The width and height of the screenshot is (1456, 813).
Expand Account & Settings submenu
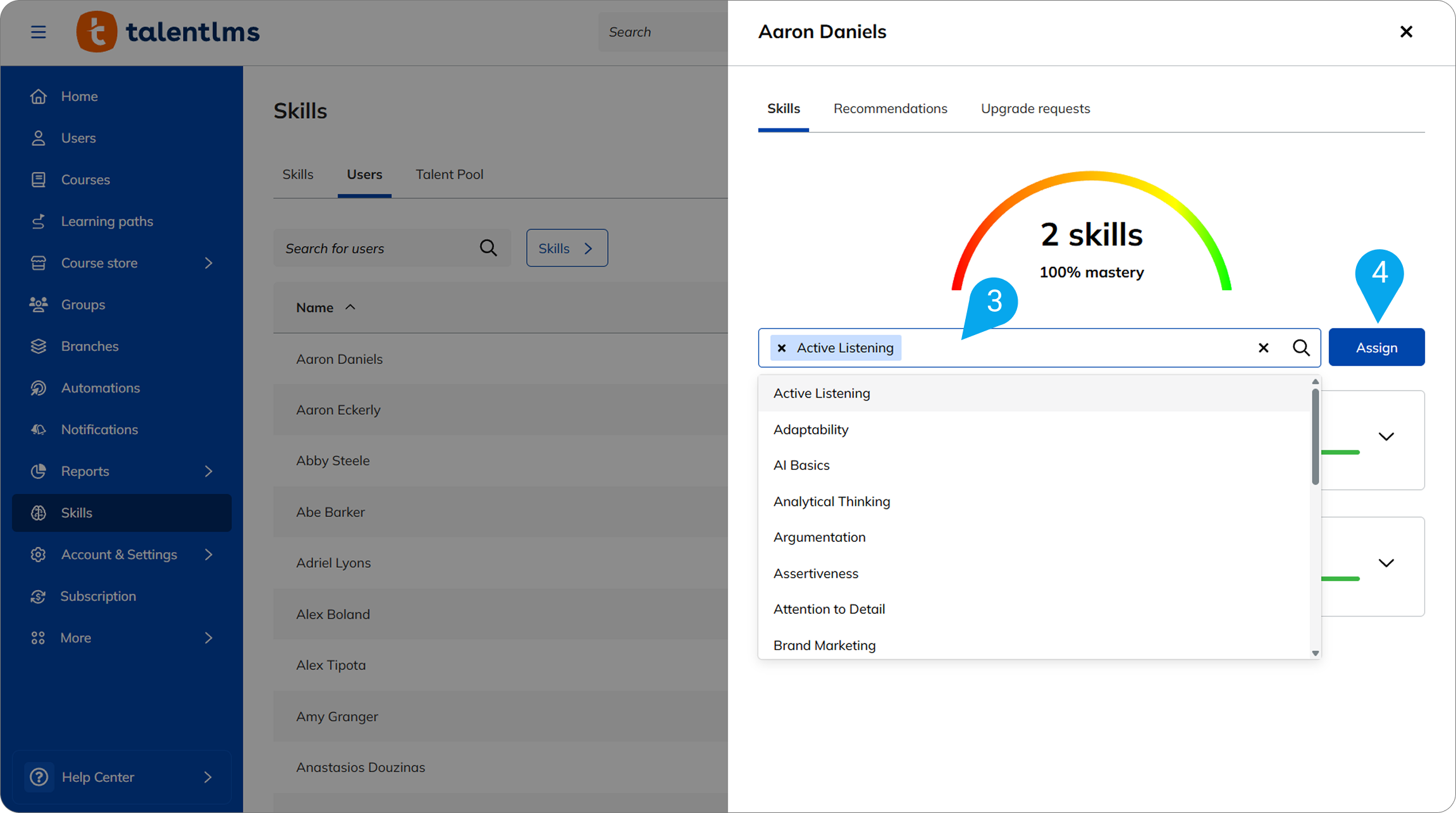click(208, 554)
